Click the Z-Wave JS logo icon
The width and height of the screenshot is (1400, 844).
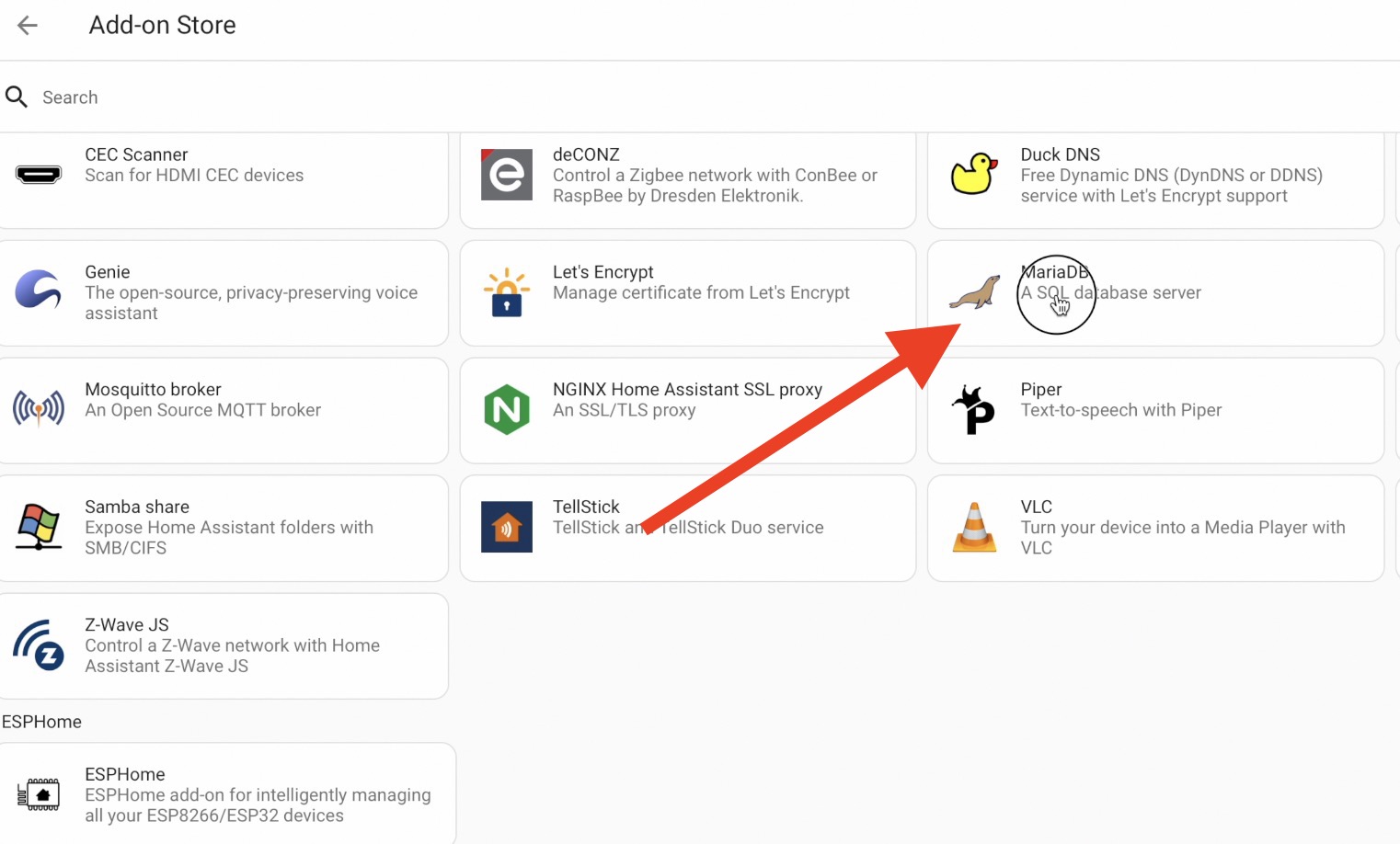coord(39,644)
